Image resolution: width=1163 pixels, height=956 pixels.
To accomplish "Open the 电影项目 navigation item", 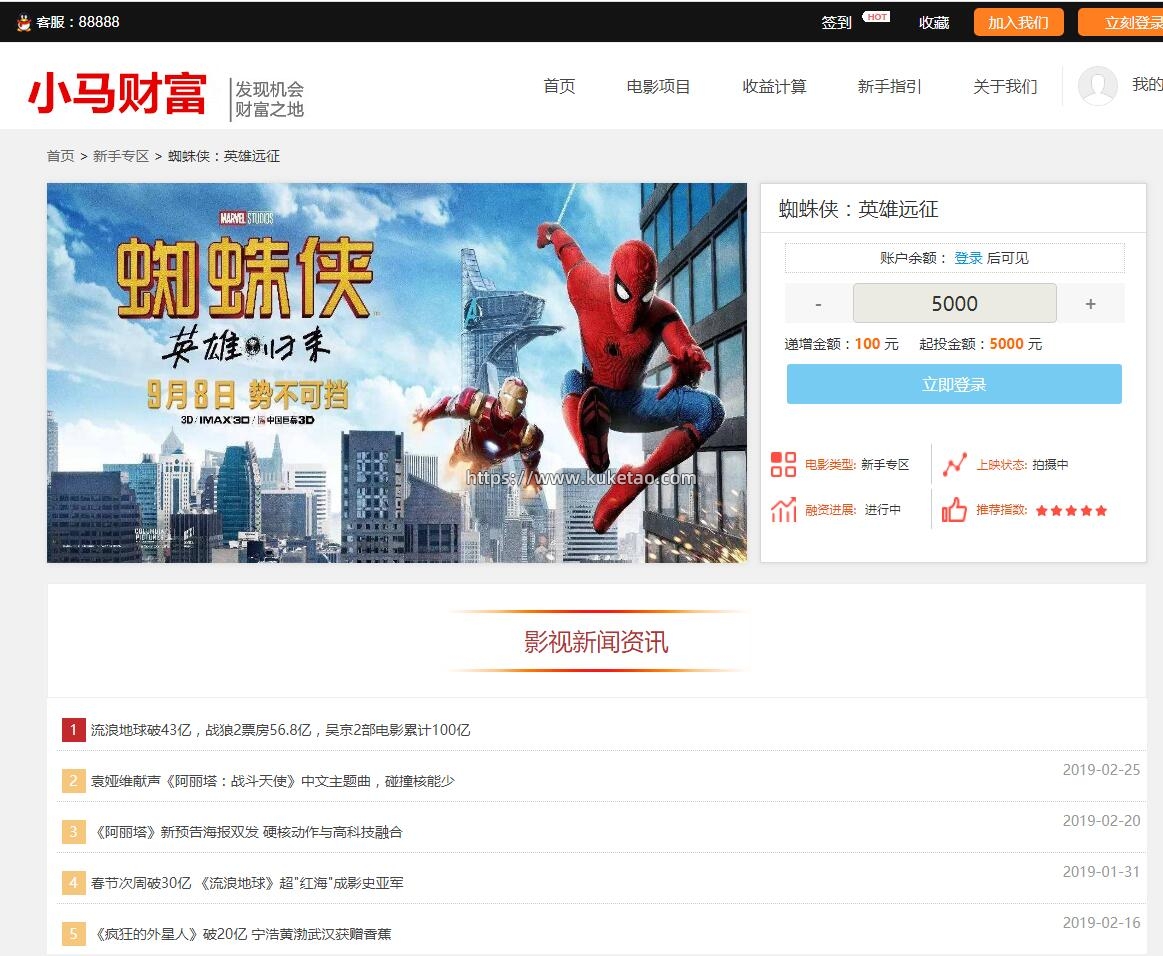I will click(659, 86).
